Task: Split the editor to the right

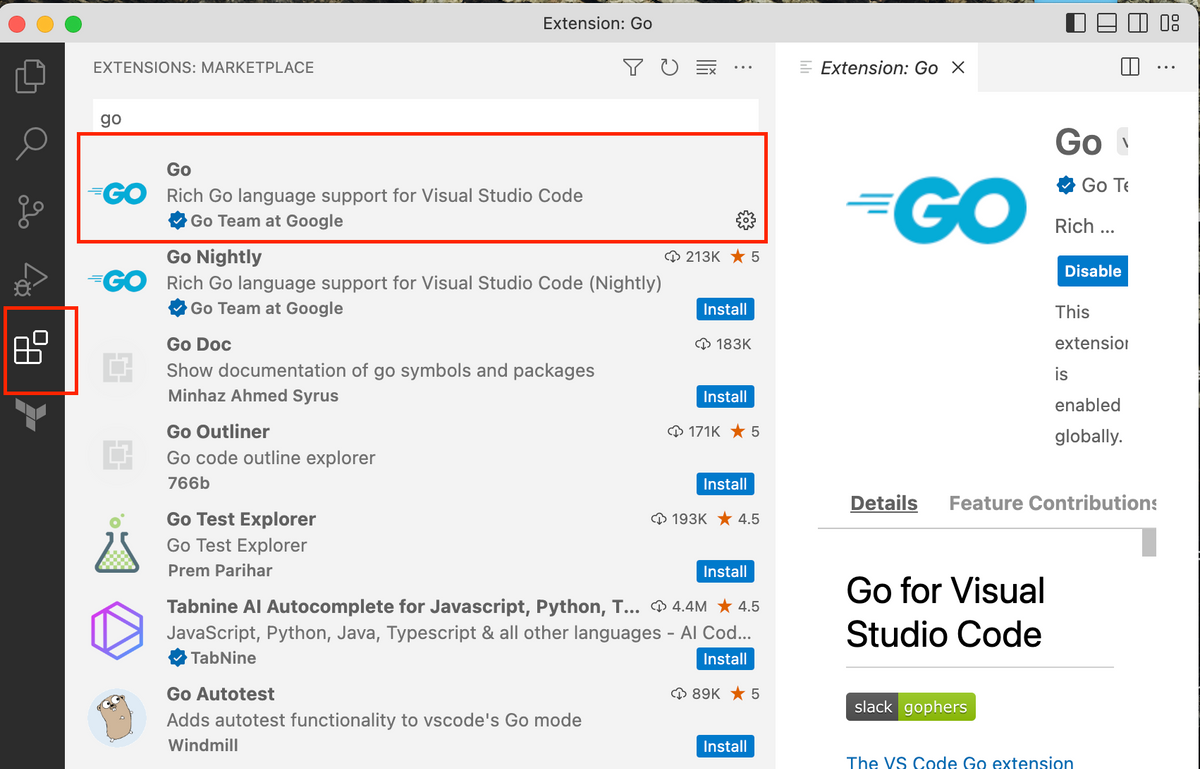Action: point(1130,67)
